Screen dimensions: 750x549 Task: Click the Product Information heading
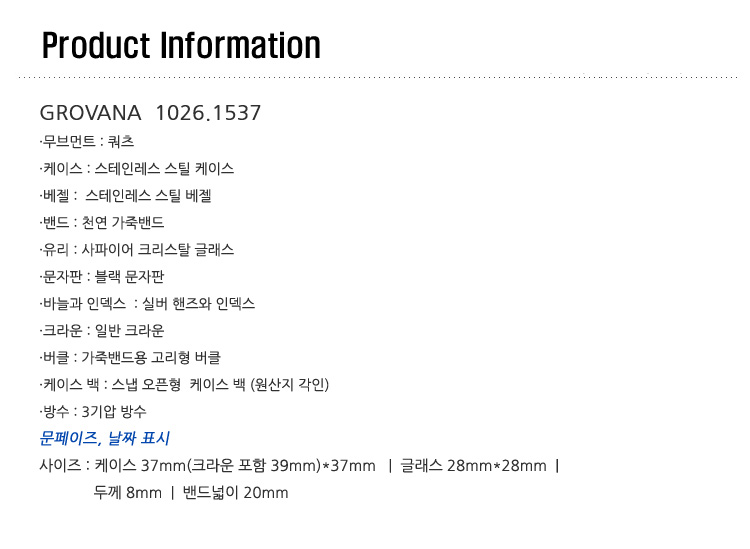(x=181, y=46)
